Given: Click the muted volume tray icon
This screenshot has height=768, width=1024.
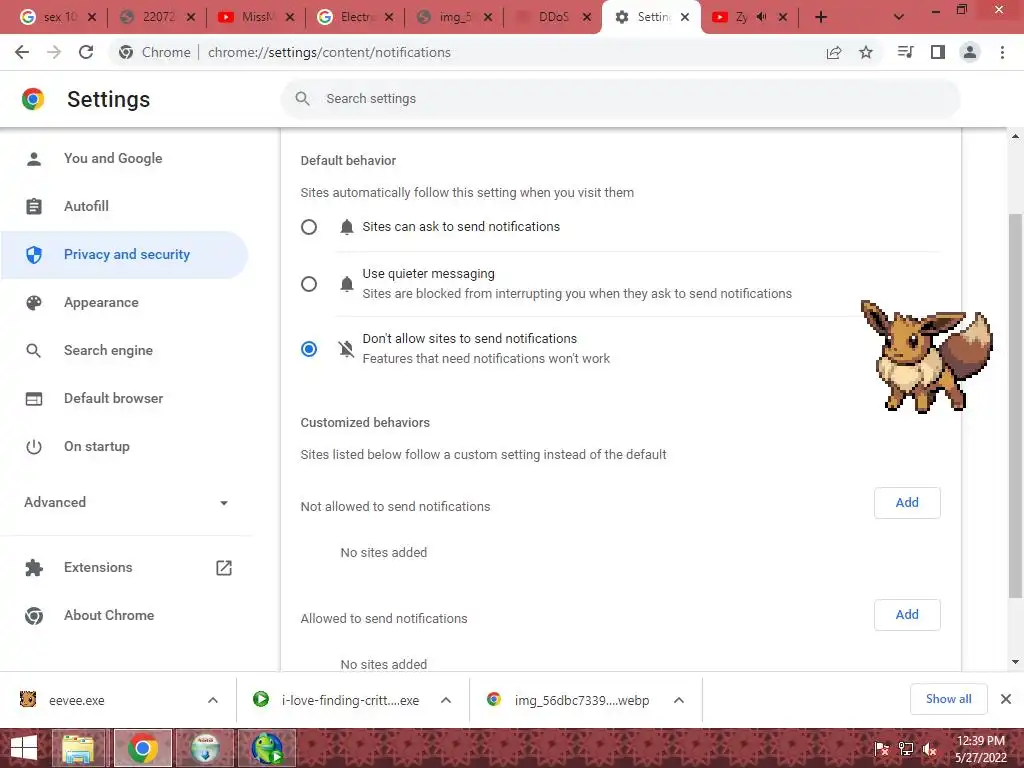Looking at the screenshot, I should (x=929, y=750).
